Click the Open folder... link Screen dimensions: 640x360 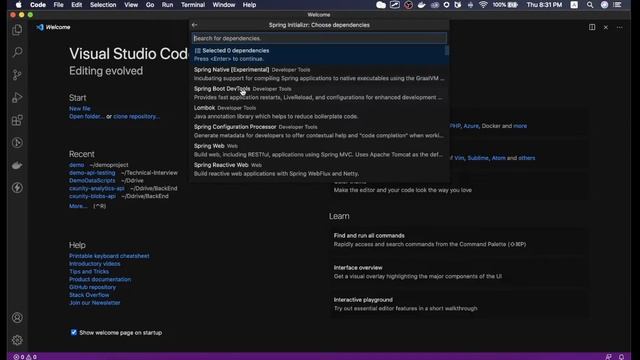click(x=87, y=116)
